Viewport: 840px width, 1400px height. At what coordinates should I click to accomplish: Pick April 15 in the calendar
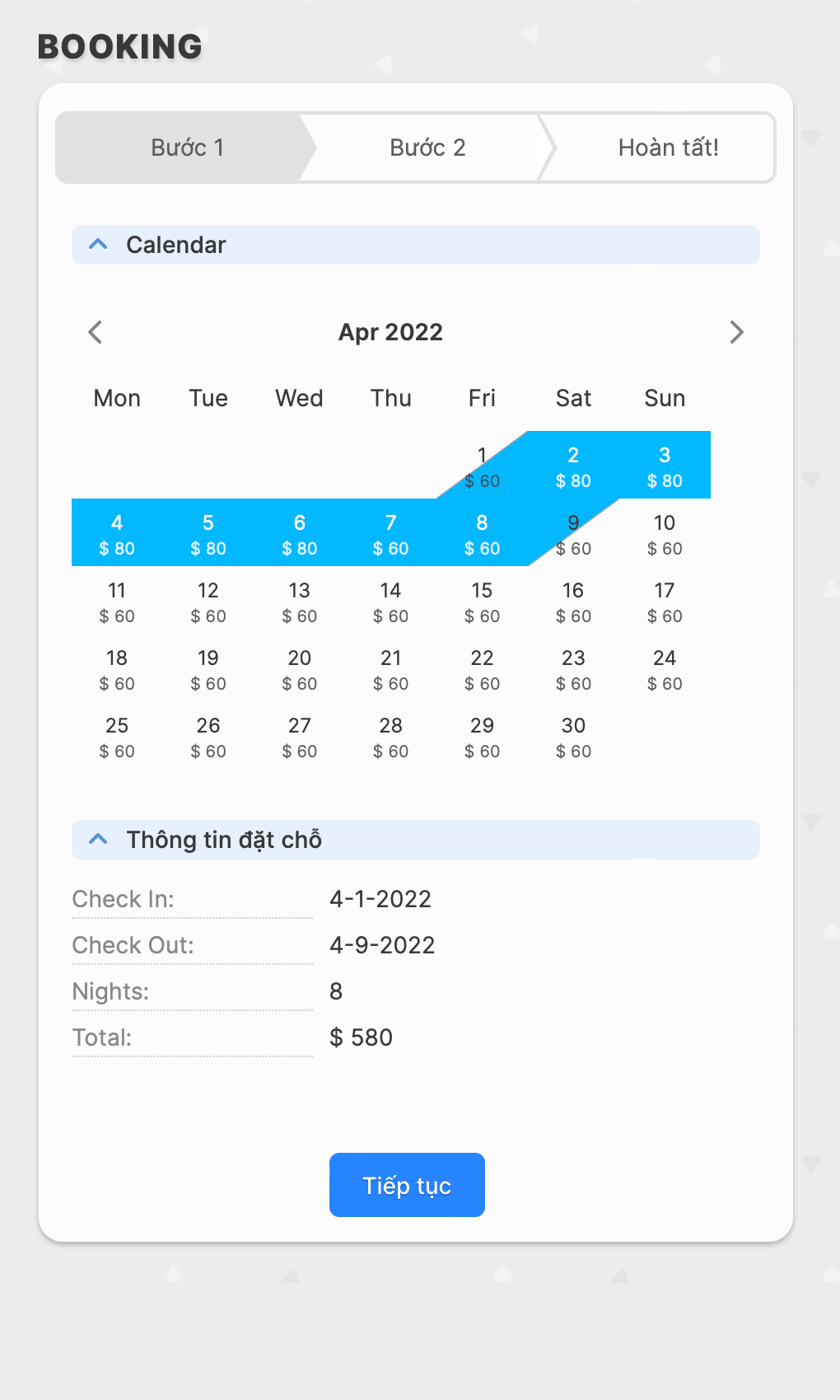tap(482, 601)
